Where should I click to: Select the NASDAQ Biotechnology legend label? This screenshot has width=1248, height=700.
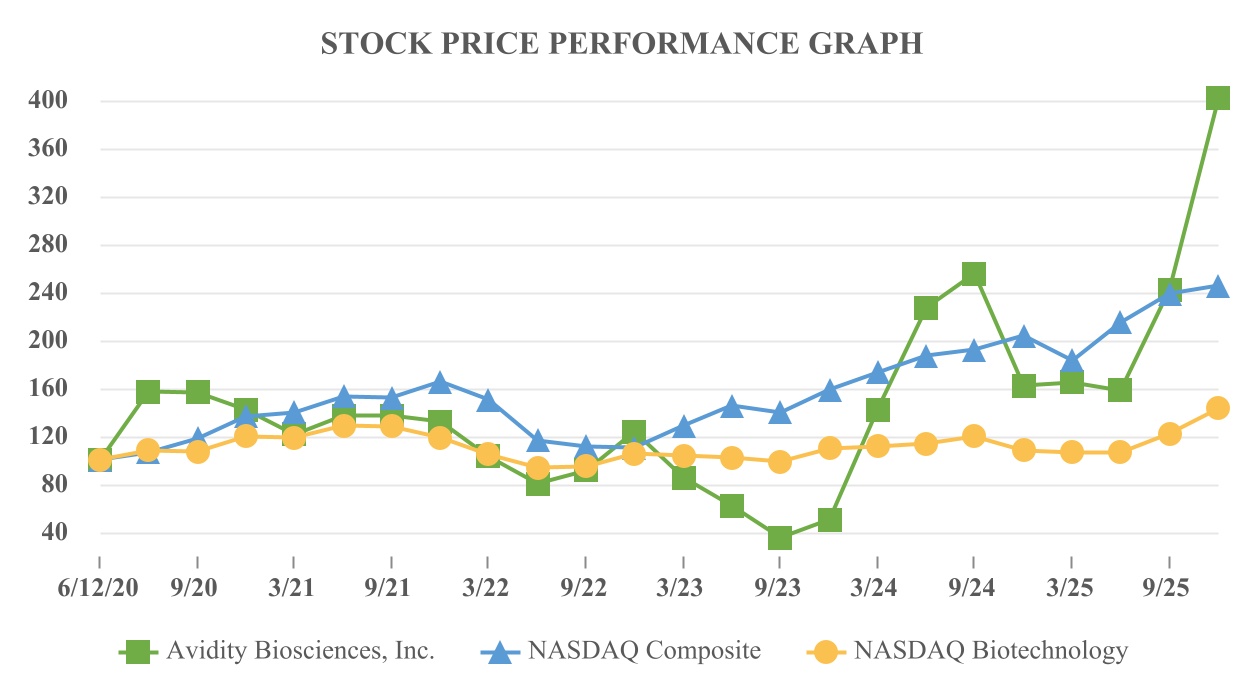click(990, 652)
